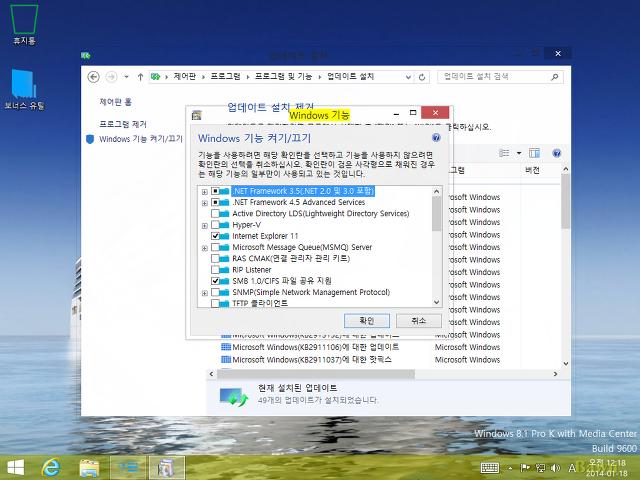The width and height of the screenshot is (640, 480).
Task: Click the installed updates icon in details pane
Action: coord(233,396)
